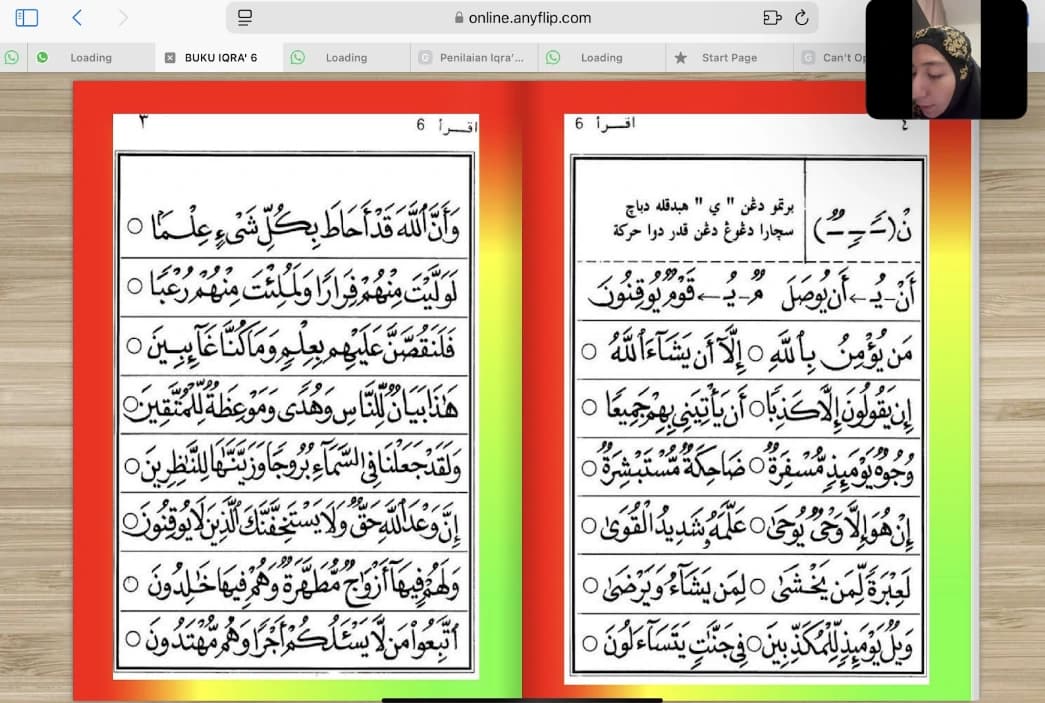Screen dimensions: 1045x703
Task: Reload the page with the refresh icon
Action: pos(802,18)
